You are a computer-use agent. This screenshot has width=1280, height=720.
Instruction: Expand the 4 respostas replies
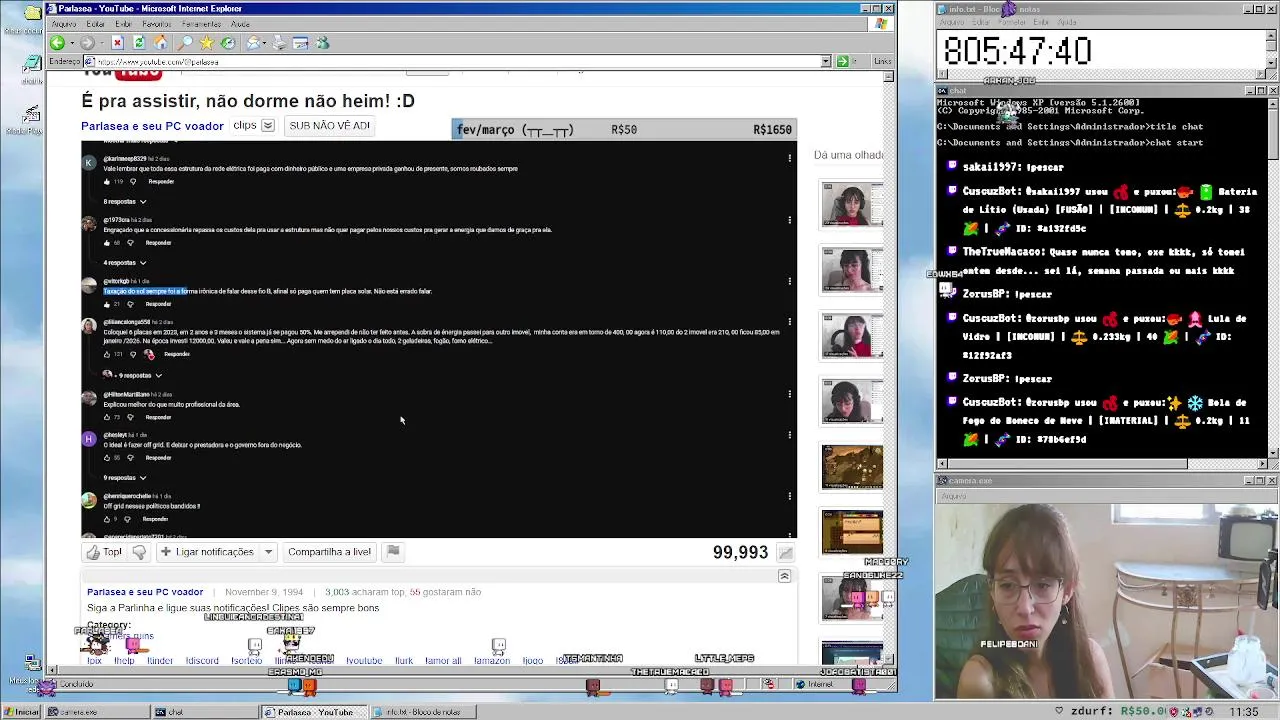[x=125, y=263]
